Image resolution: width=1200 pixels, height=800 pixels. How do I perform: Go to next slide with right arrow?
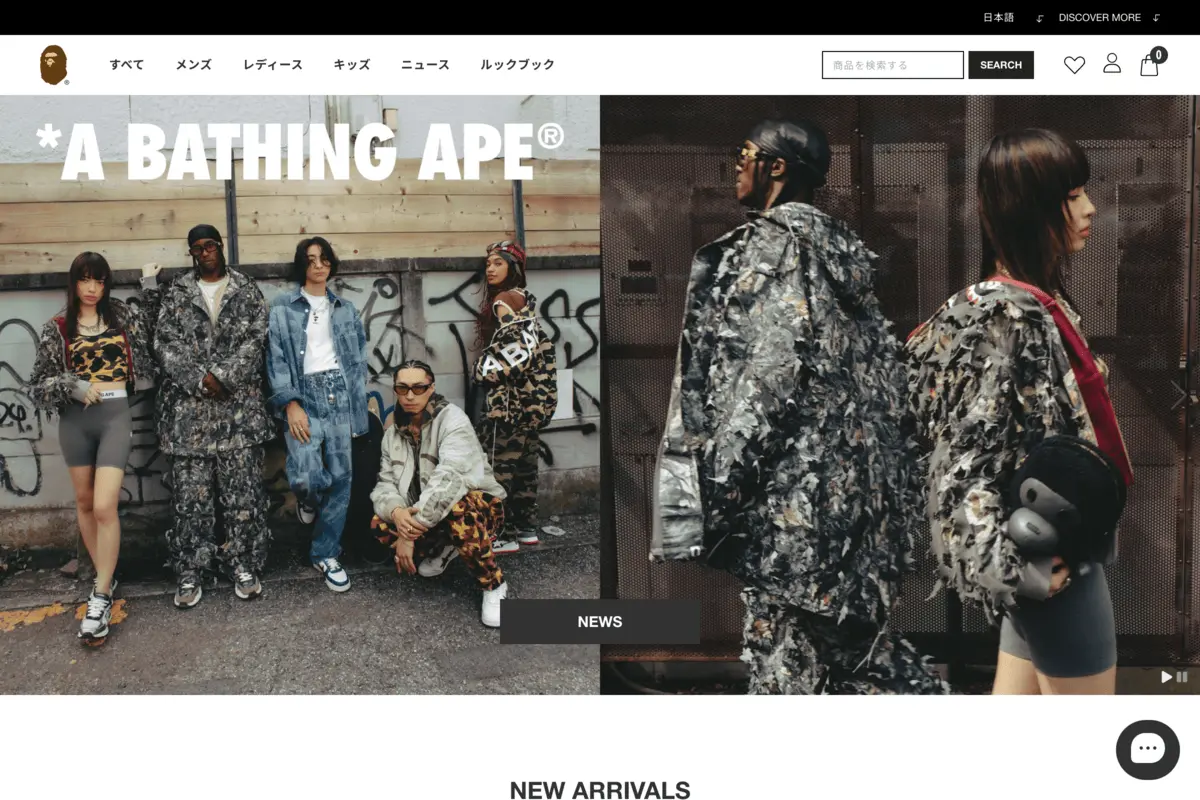coord(1180,395)
